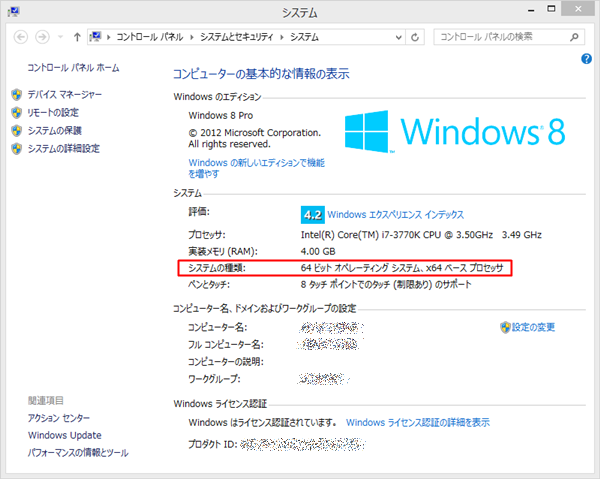Open コントロール パネル ホーム link
This screenshot has width=600, height=479.
click(73, 68)
